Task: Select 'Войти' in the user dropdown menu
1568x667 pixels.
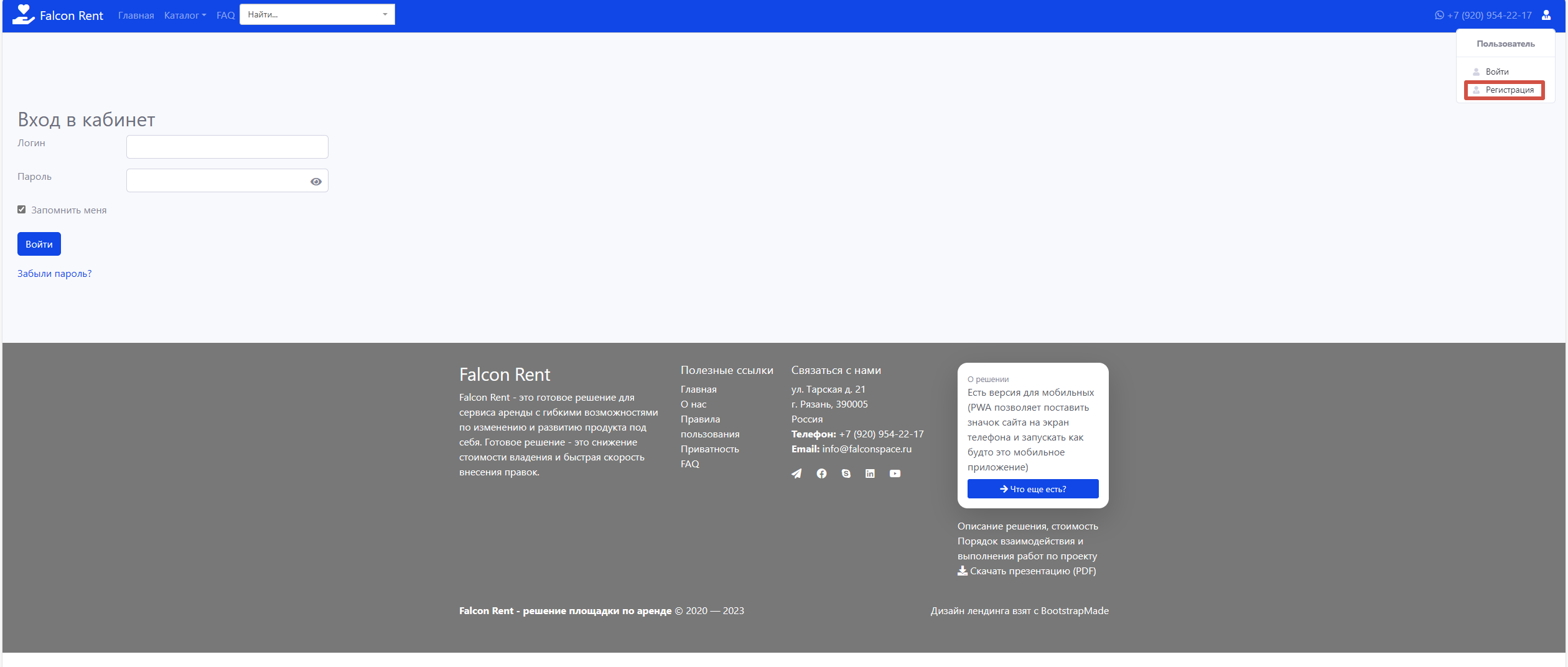Action: [x=1496, y=72]
